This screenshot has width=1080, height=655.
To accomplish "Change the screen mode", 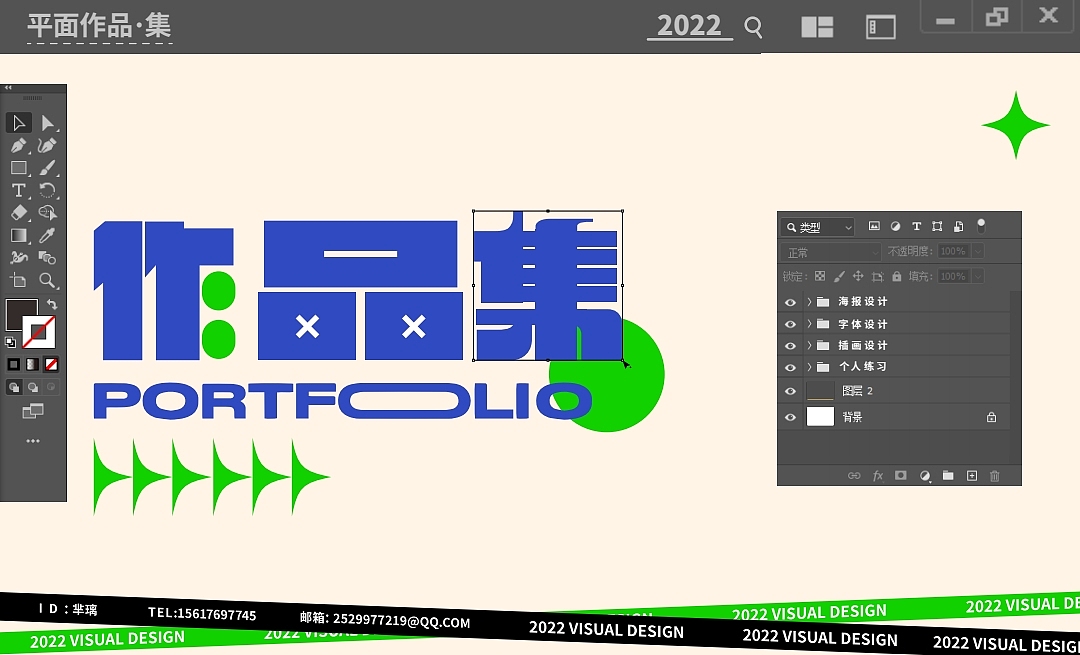I will tap(32, 412).
